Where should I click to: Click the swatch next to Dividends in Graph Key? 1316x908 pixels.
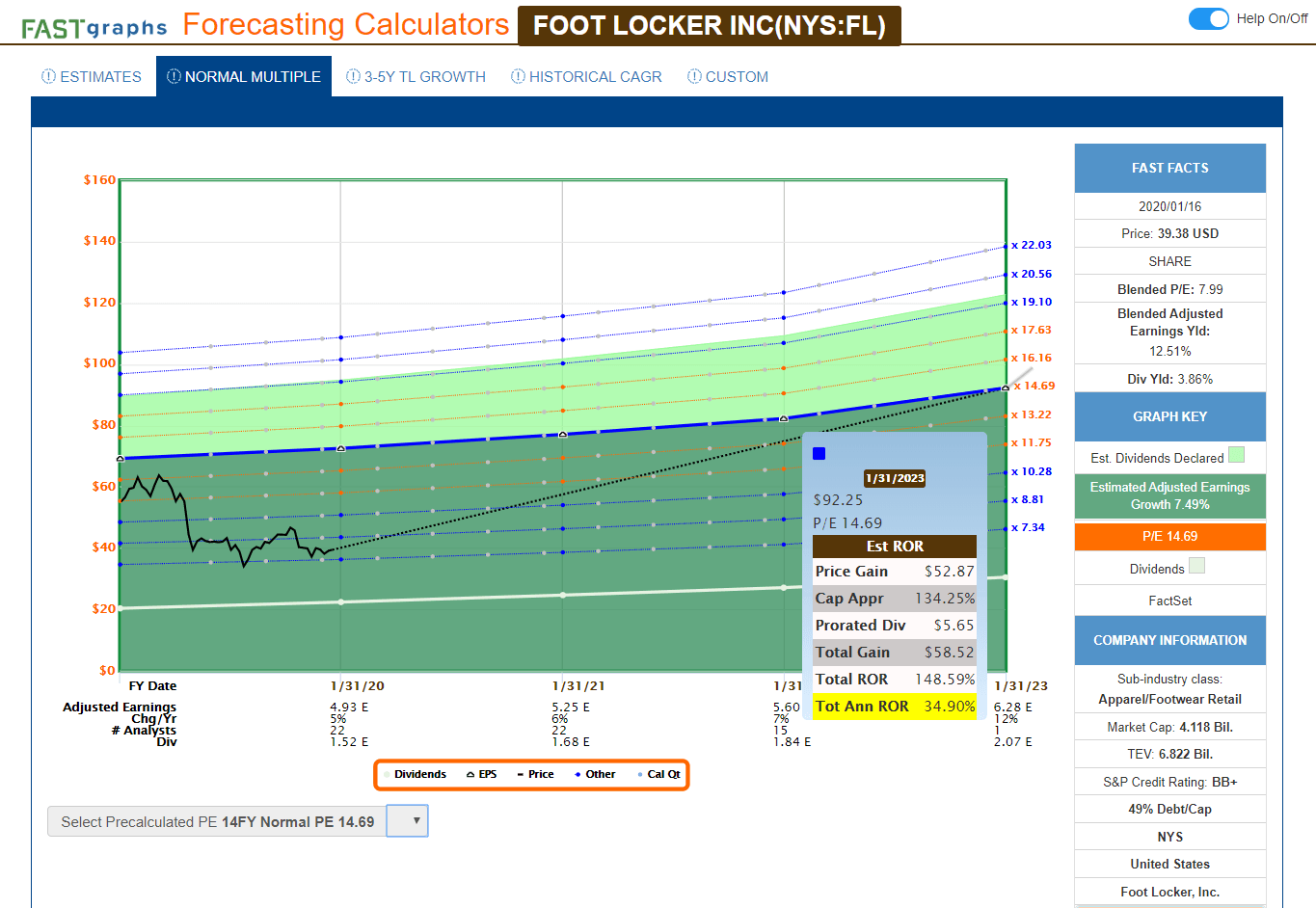click(1196, 566)
